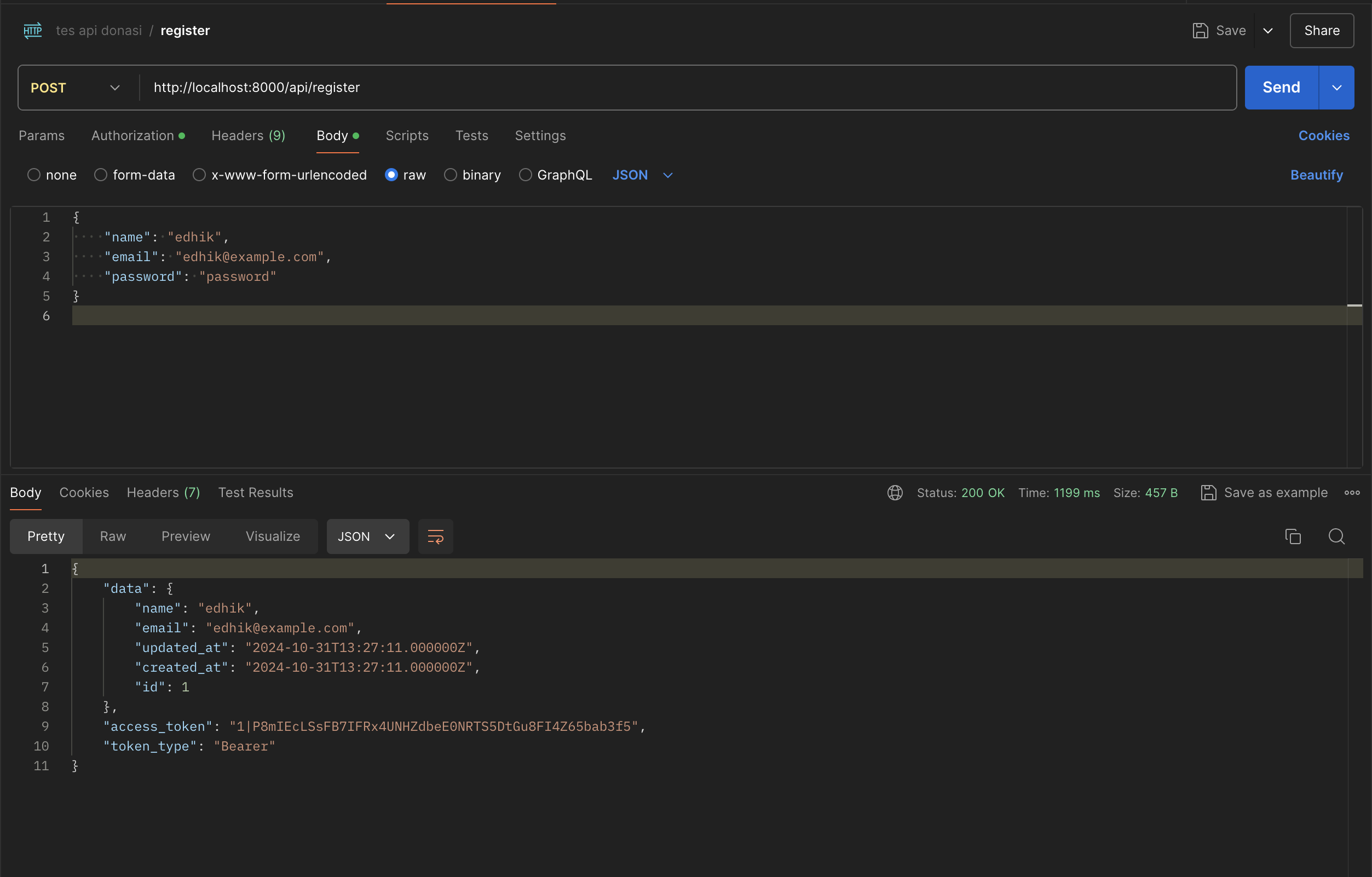1372x877 pixels.
Task: Click the "edhik" name value in request body
Action: pos(194,237)
